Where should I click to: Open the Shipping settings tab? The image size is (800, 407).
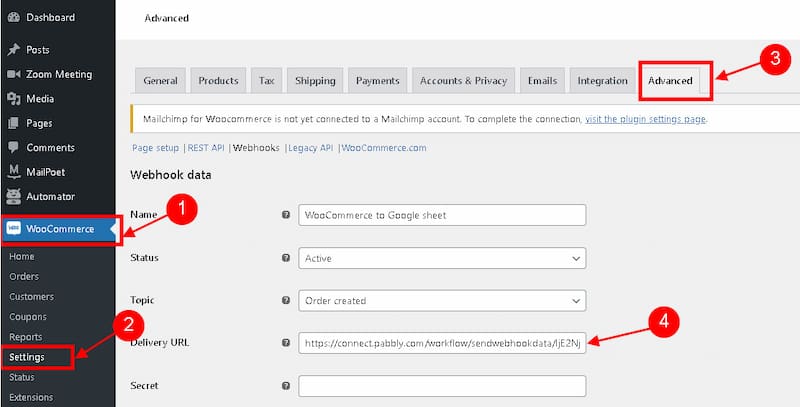315,81
